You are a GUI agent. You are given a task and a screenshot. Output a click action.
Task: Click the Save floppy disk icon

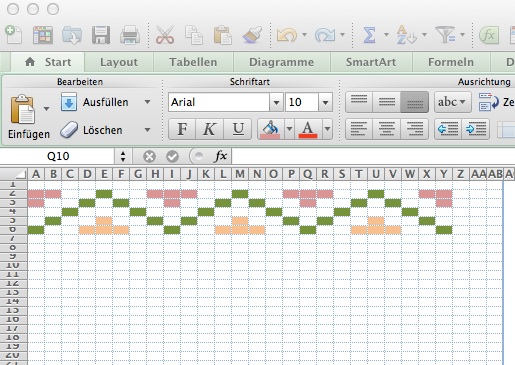[101, 35]
